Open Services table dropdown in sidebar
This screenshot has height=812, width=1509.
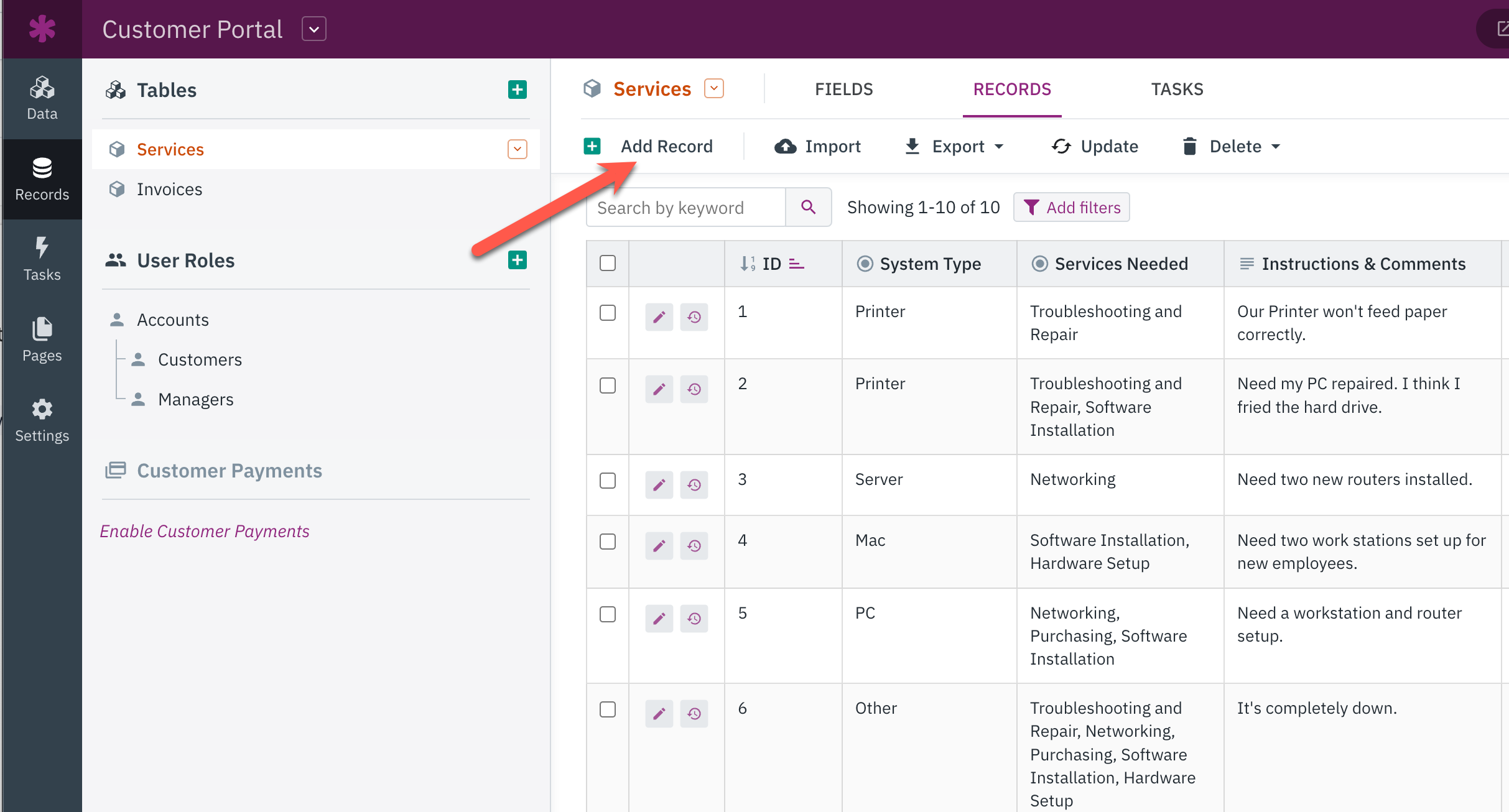pyautogui.click(x=518, y=149)
